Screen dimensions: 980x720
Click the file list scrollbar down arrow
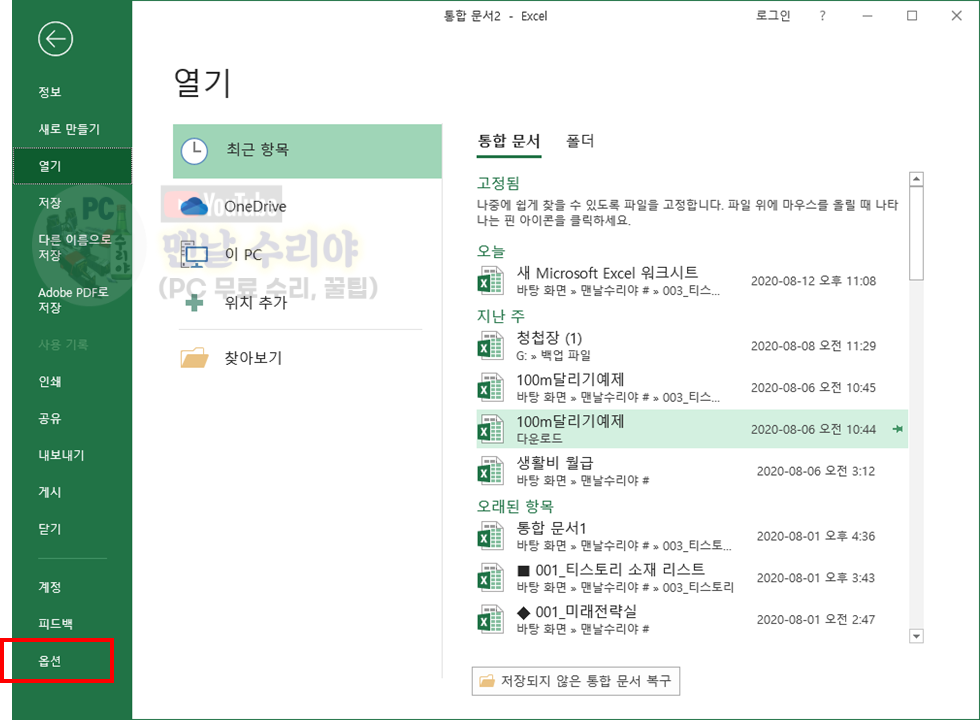click(916, 636)
